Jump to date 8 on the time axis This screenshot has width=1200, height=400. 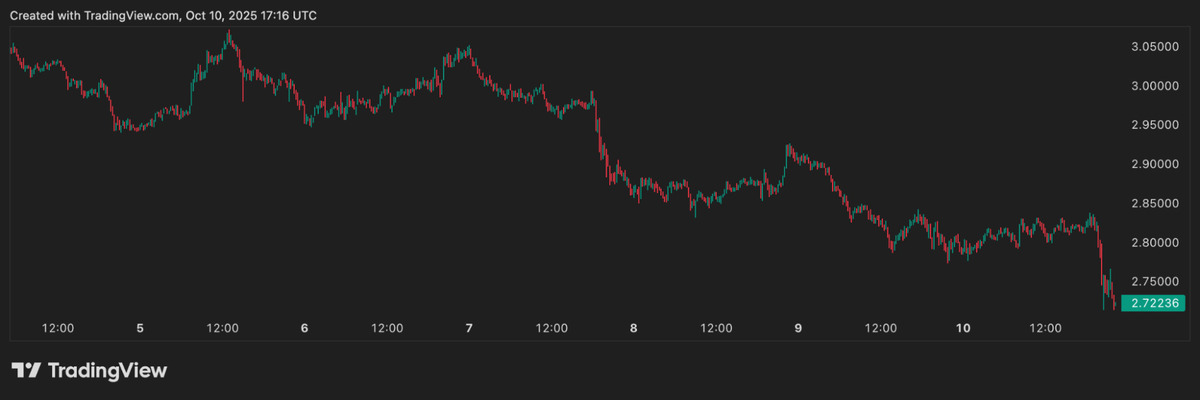point(634,328)
